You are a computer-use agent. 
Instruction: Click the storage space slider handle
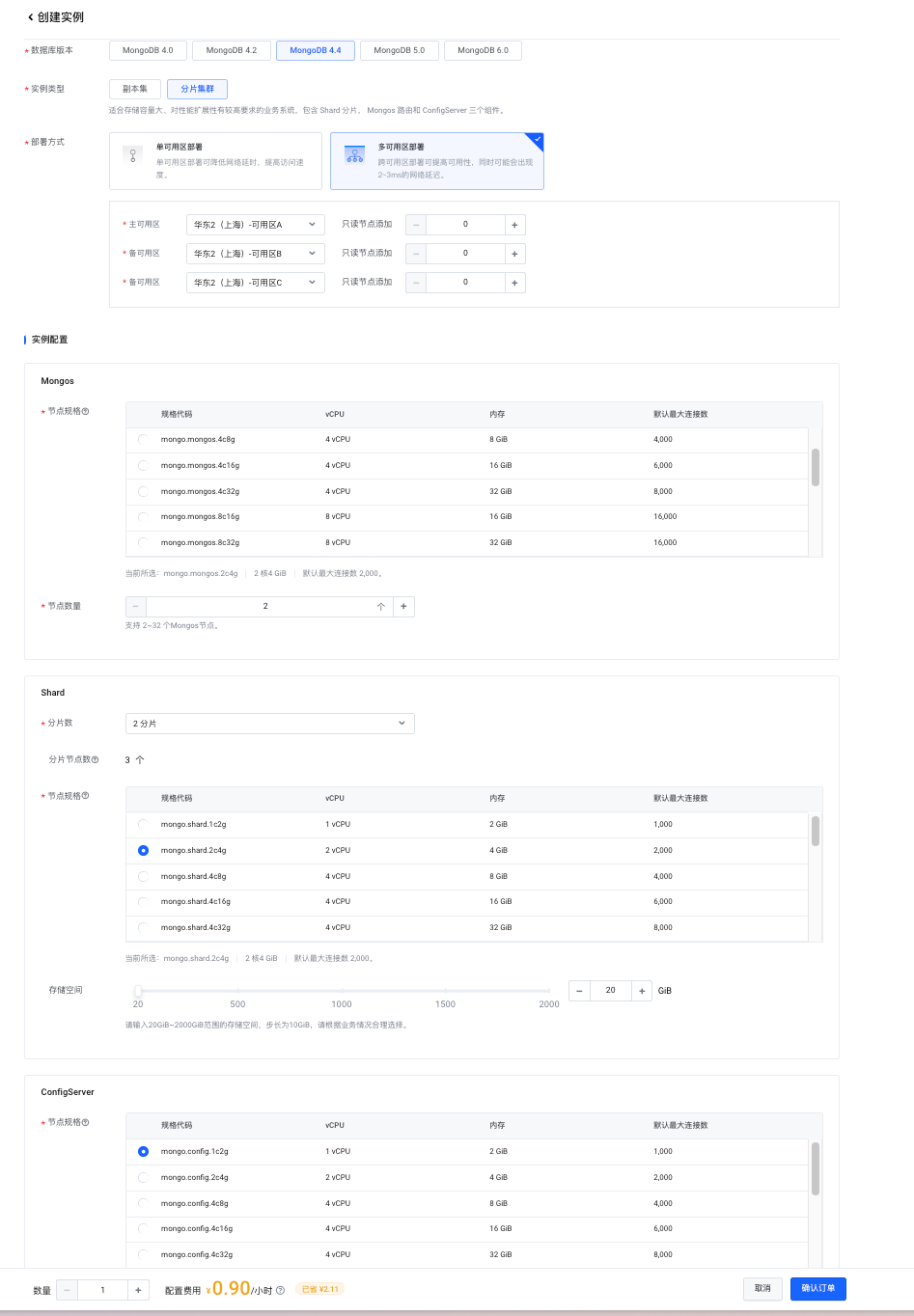pos(137,990)
